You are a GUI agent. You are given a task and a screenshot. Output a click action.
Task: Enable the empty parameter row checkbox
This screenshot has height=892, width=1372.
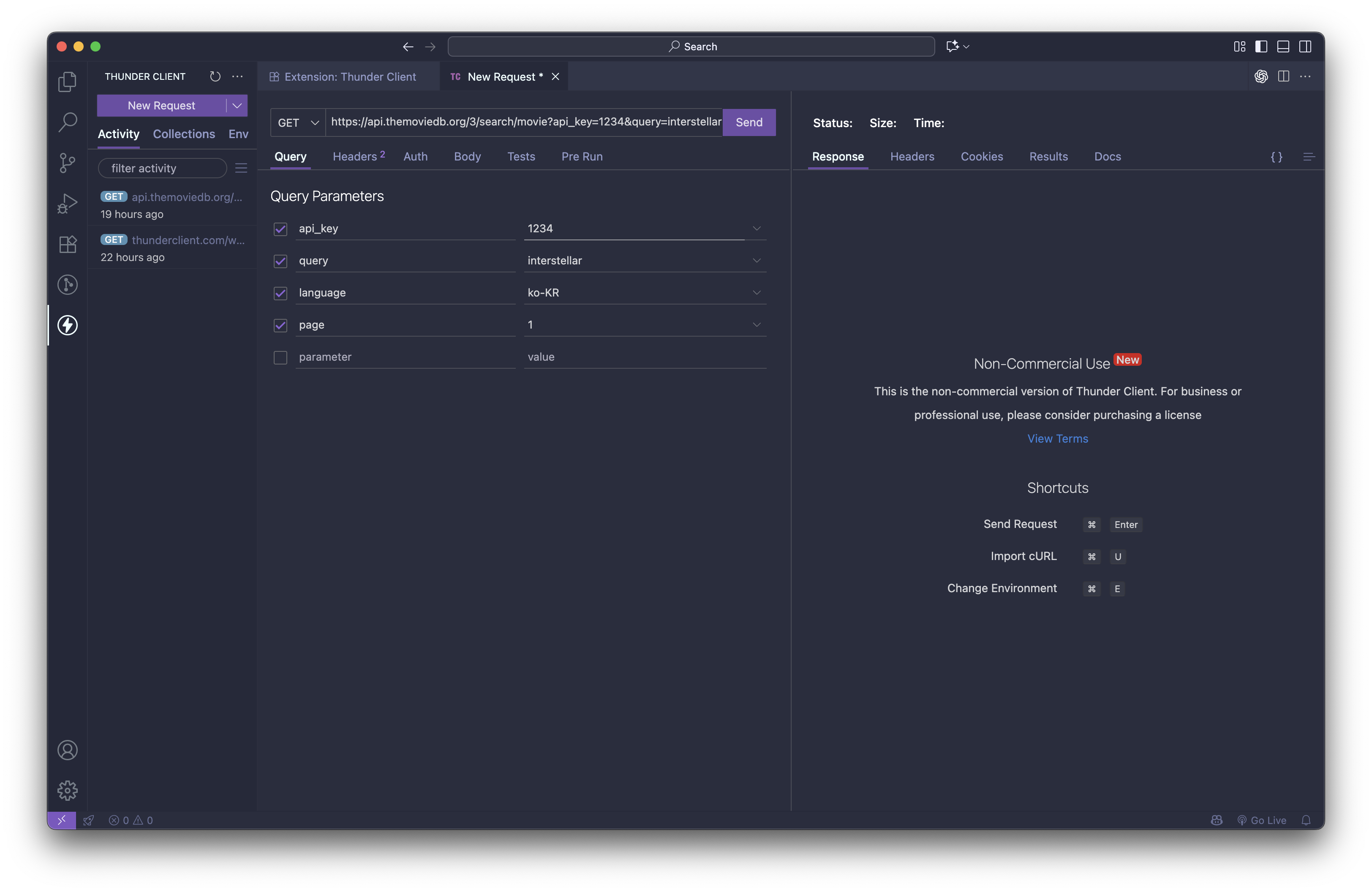tap(280, 358)
